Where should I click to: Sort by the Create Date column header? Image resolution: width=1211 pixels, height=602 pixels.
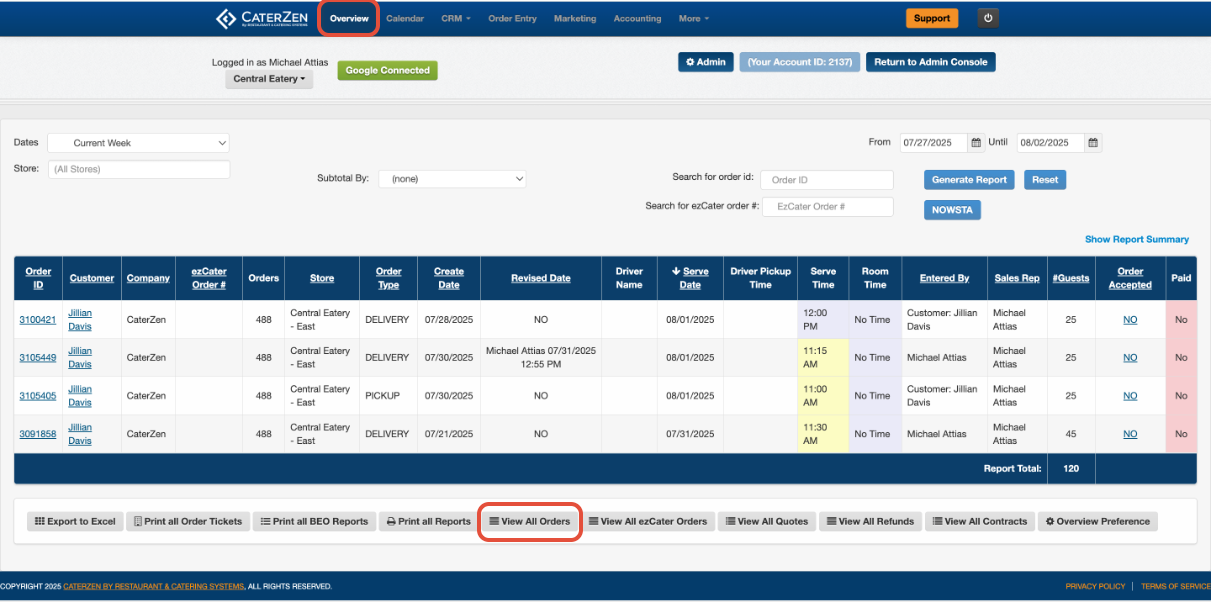coord(449,278)
